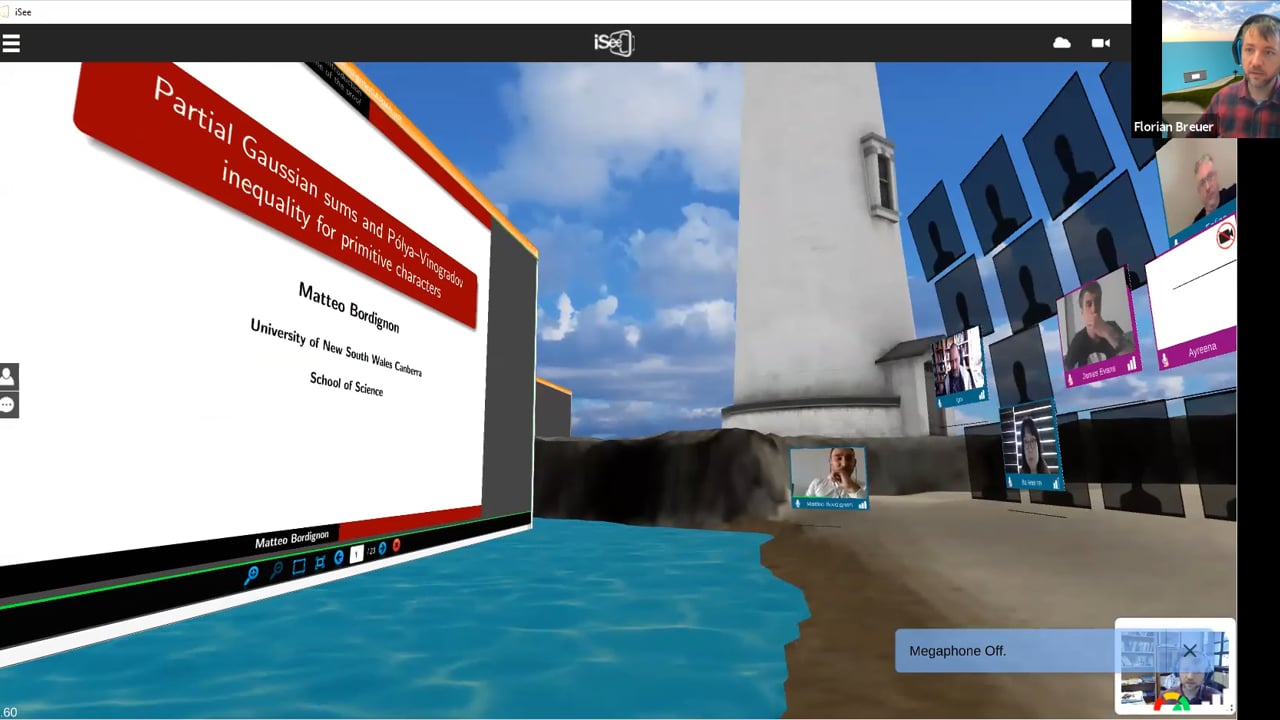1280x720 pixels.
Task: Zoom in on the presentation slide
Action: click(251, 574)
